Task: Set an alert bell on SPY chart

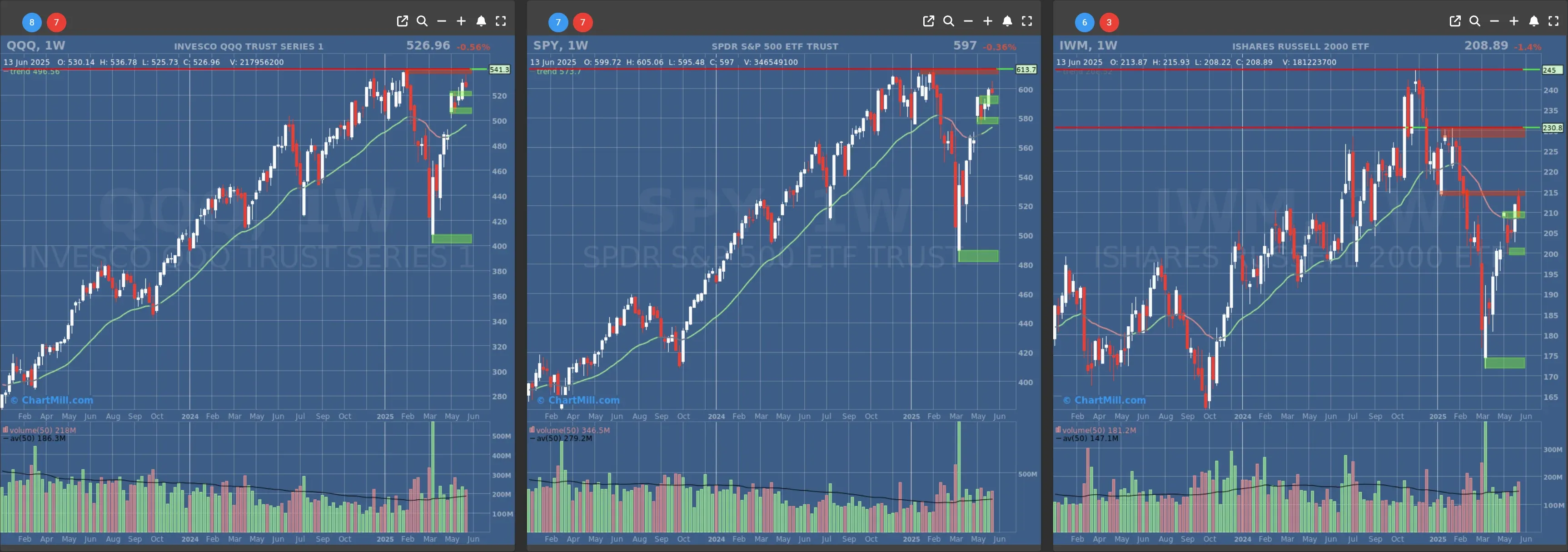Action: click(x=1007, y=21)
